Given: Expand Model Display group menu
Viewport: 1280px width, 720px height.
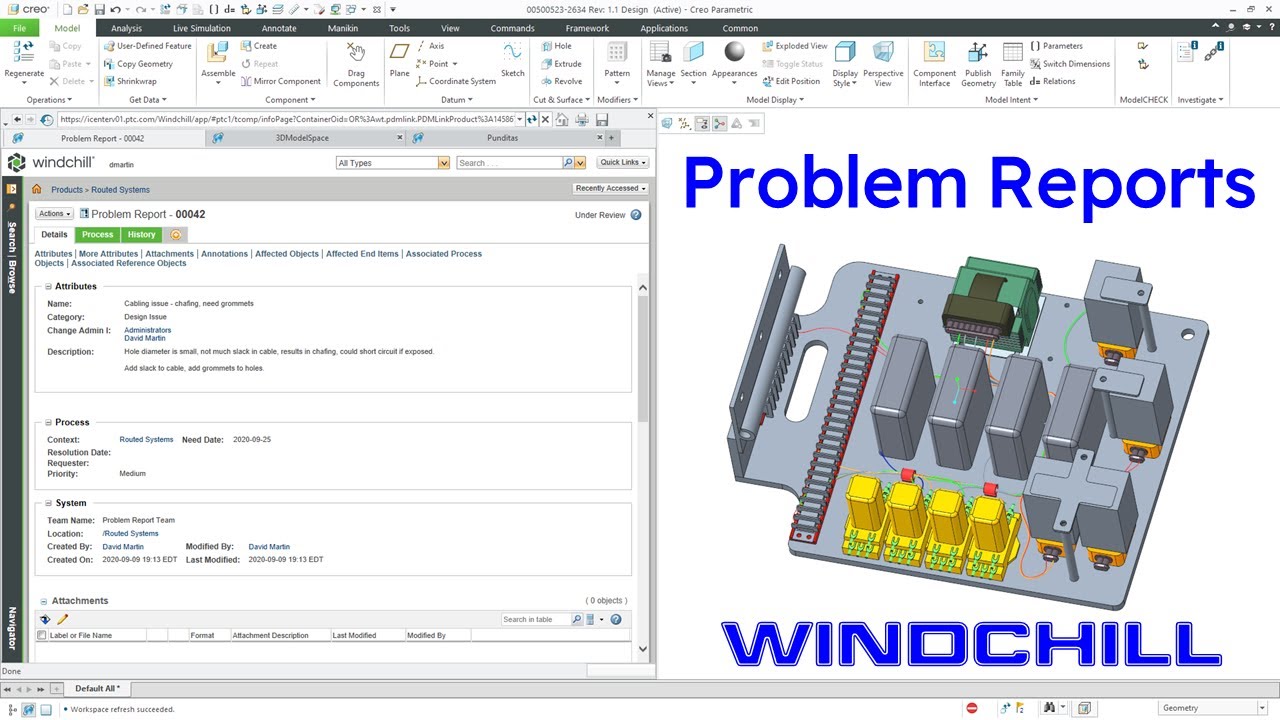Looking at the screenshot, I should (775, 100).
